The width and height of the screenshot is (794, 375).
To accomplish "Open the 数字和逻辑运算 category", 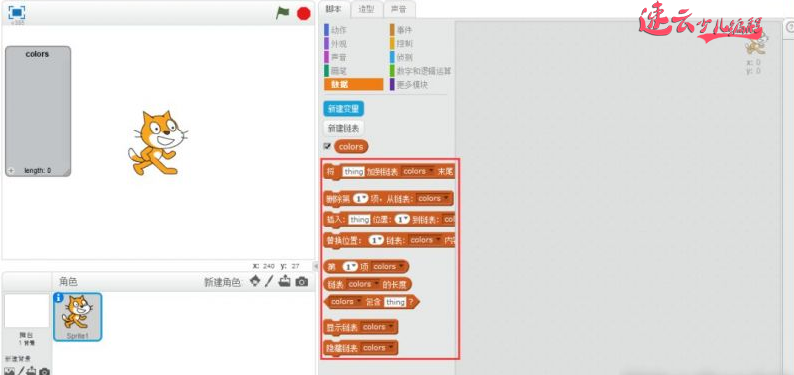I will (x=420, y=71).
